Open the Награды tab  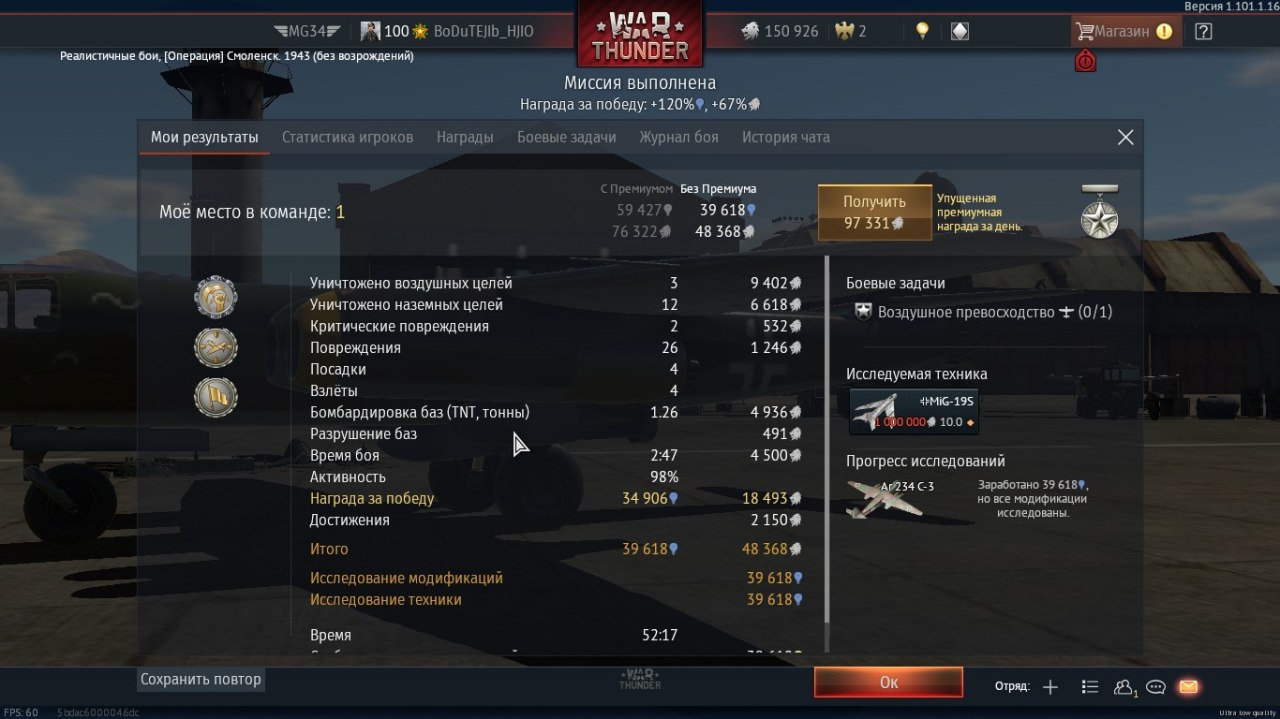click(465, 137)
